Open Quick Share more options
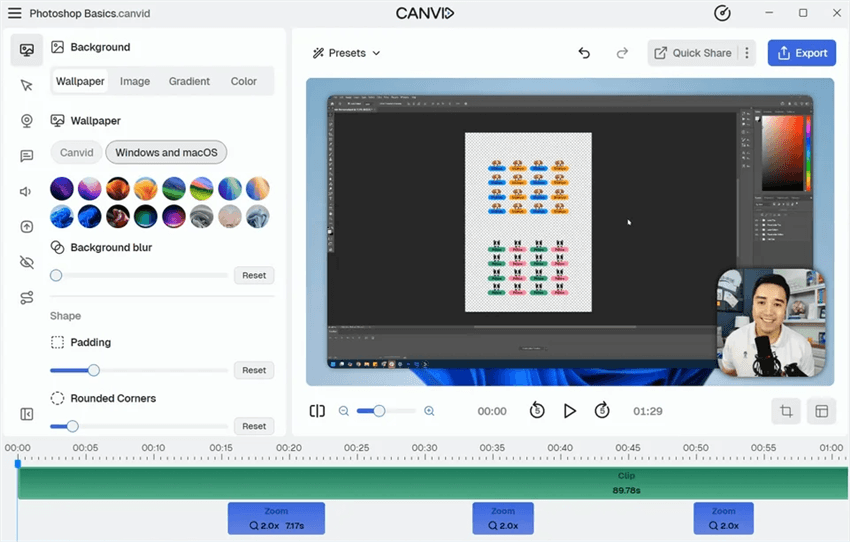 click(747, 53)
